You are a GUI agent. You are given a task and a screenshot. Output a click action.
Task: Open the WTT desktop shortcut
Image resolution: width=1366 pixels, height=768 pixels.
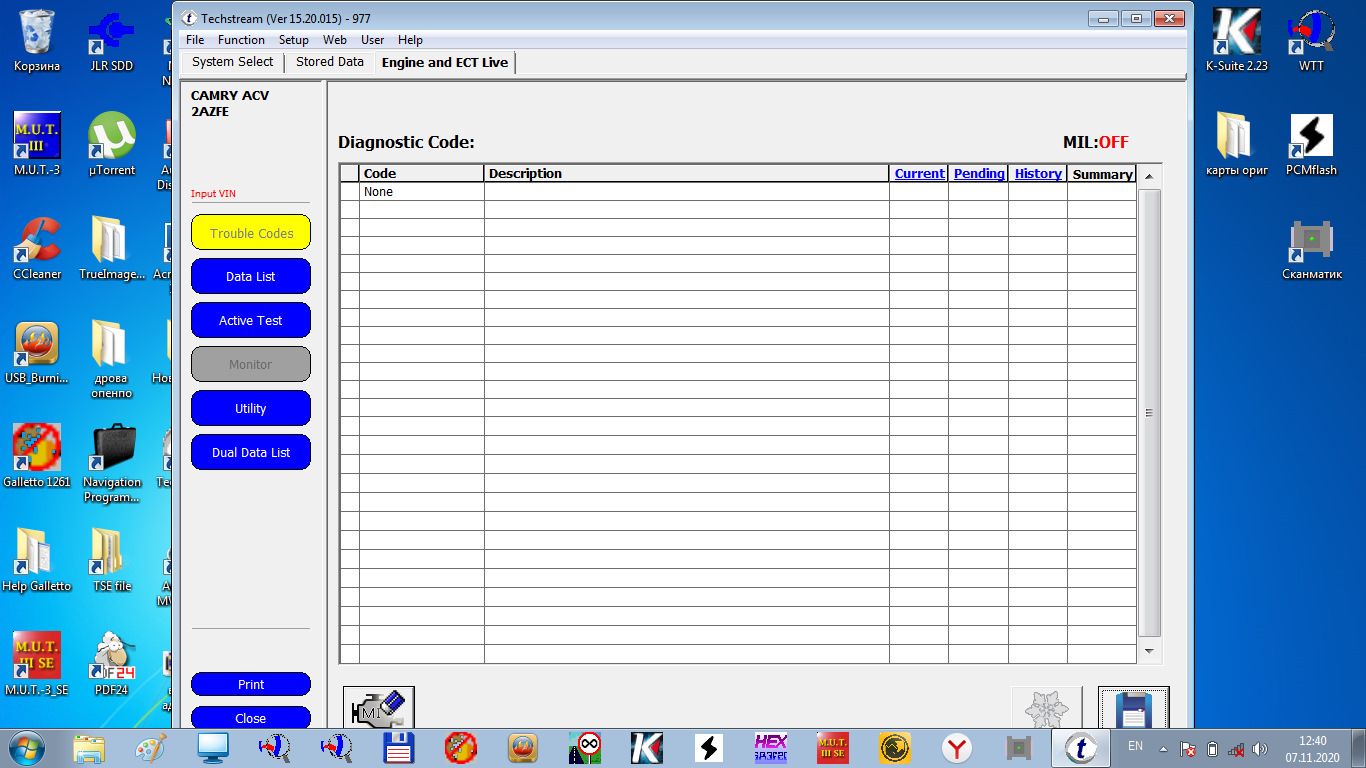point(1311,40)
